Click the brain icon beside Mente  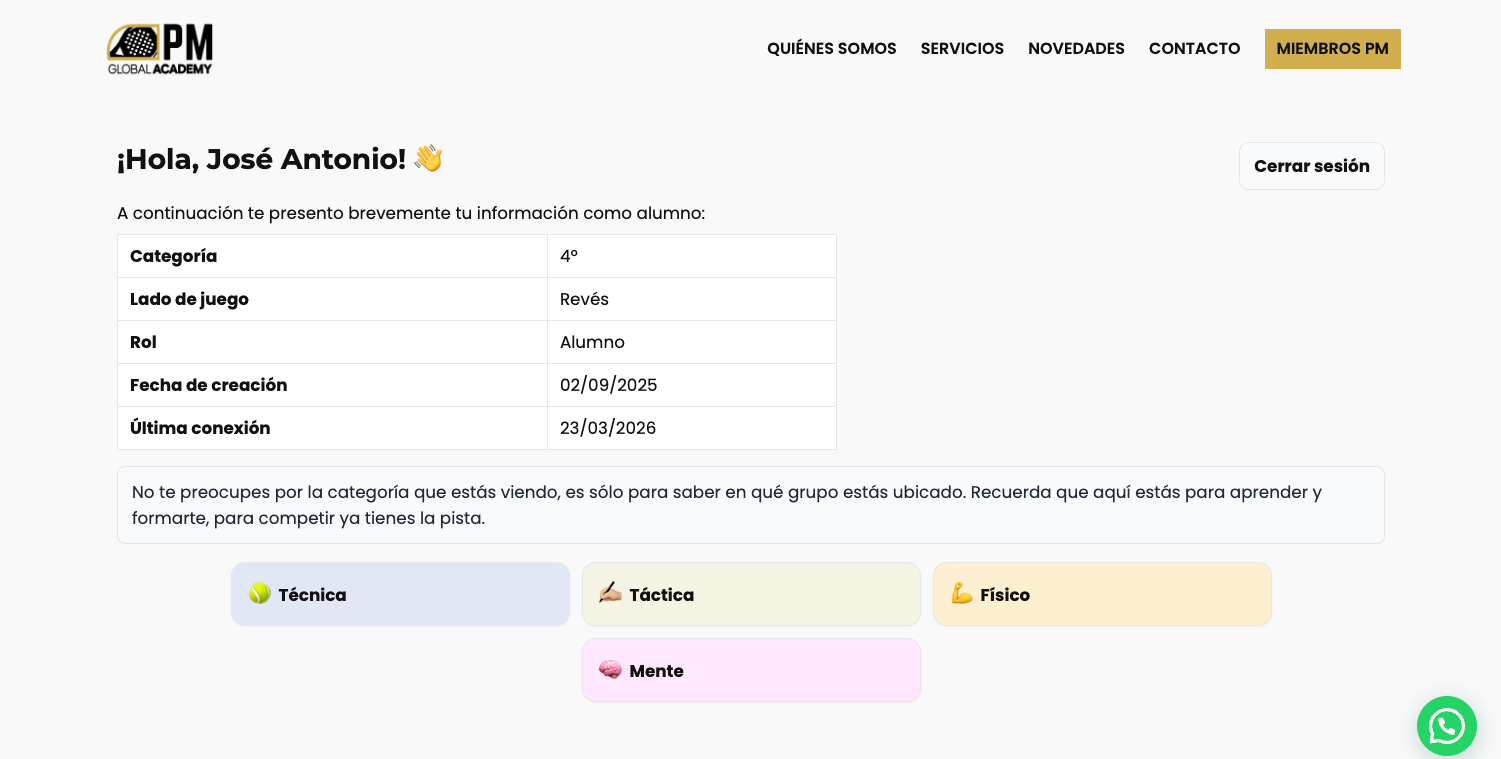coord(610,670)
